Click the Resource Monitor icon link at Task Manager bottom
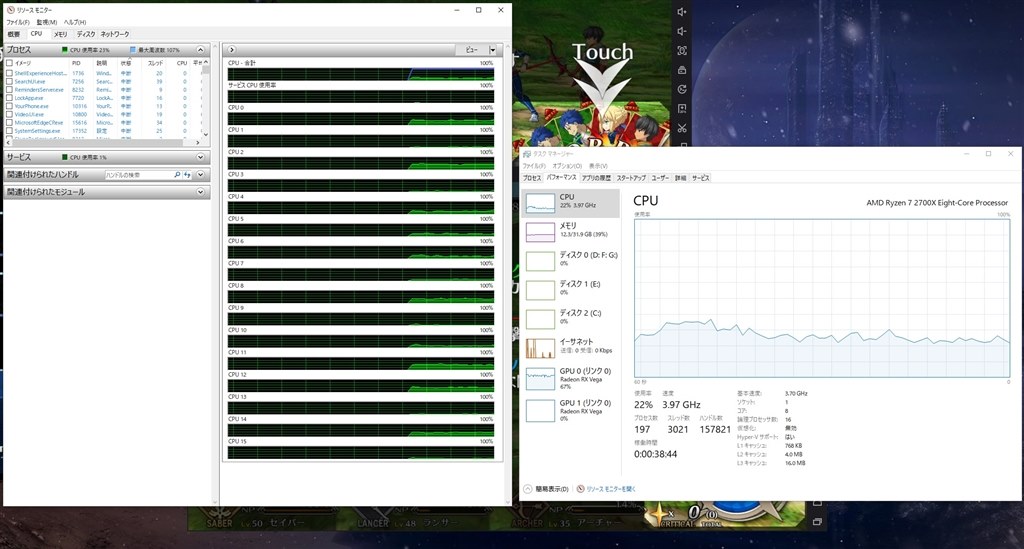This screenshot has width=1024, height=549. point(580,489)
